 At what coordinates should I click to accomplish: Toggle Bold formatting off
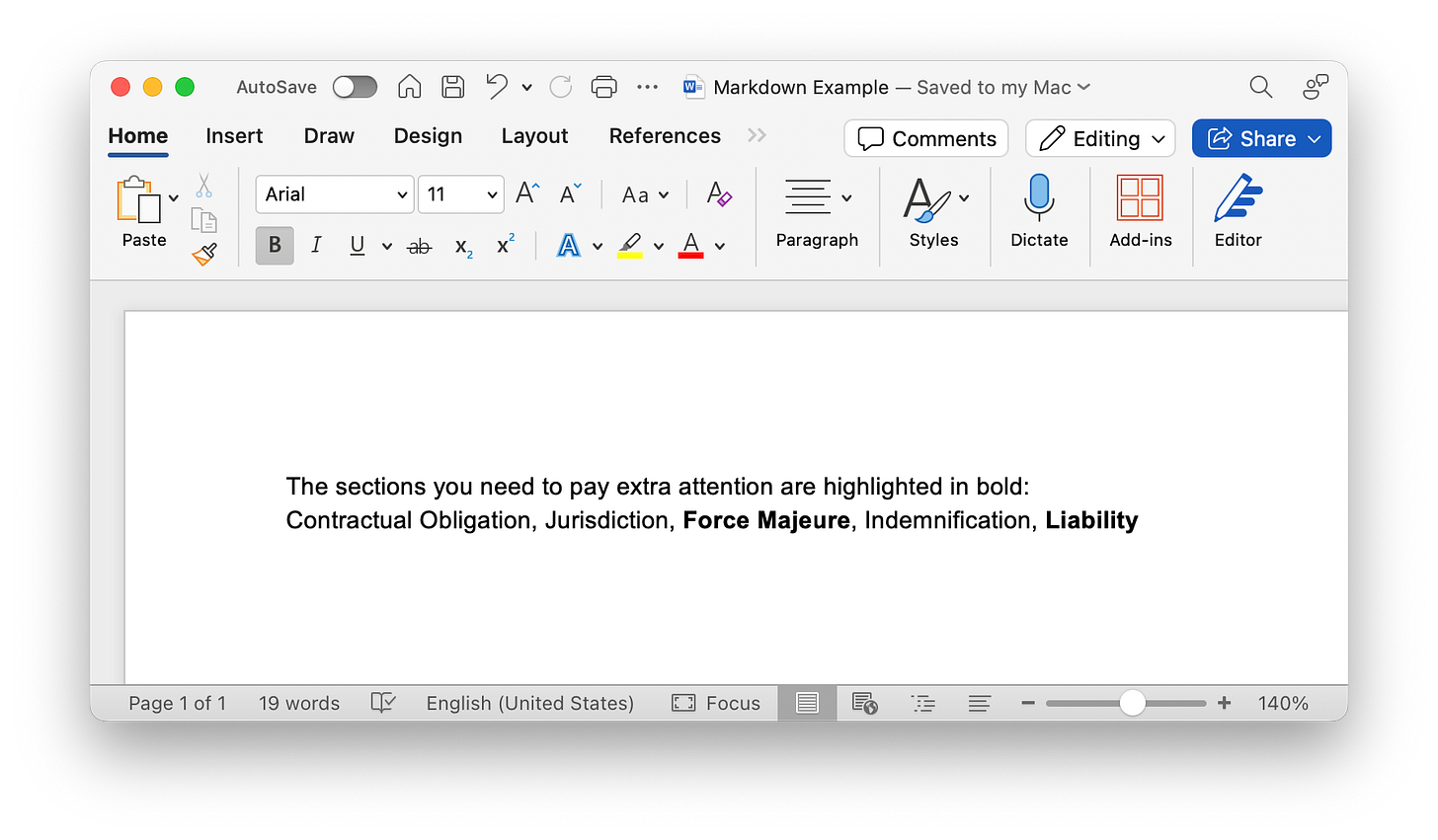[274, 245]
